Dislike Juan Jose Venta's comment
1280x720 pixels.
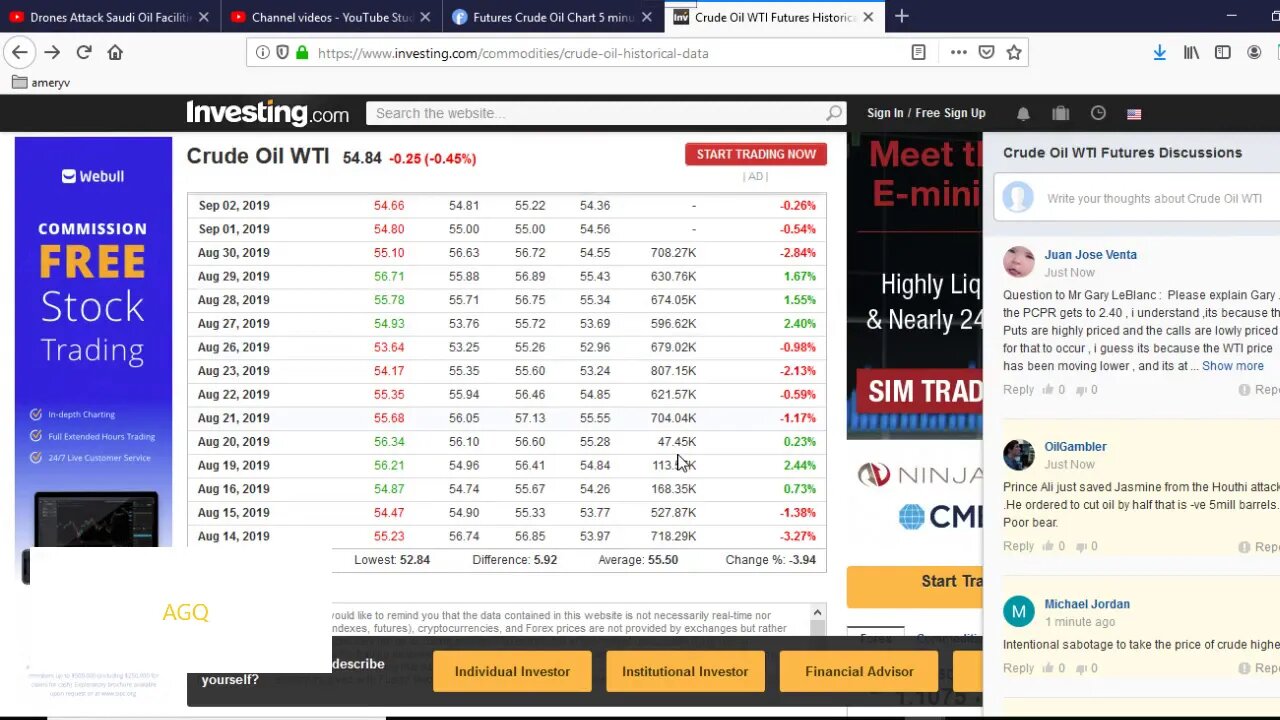(1081, 390)
